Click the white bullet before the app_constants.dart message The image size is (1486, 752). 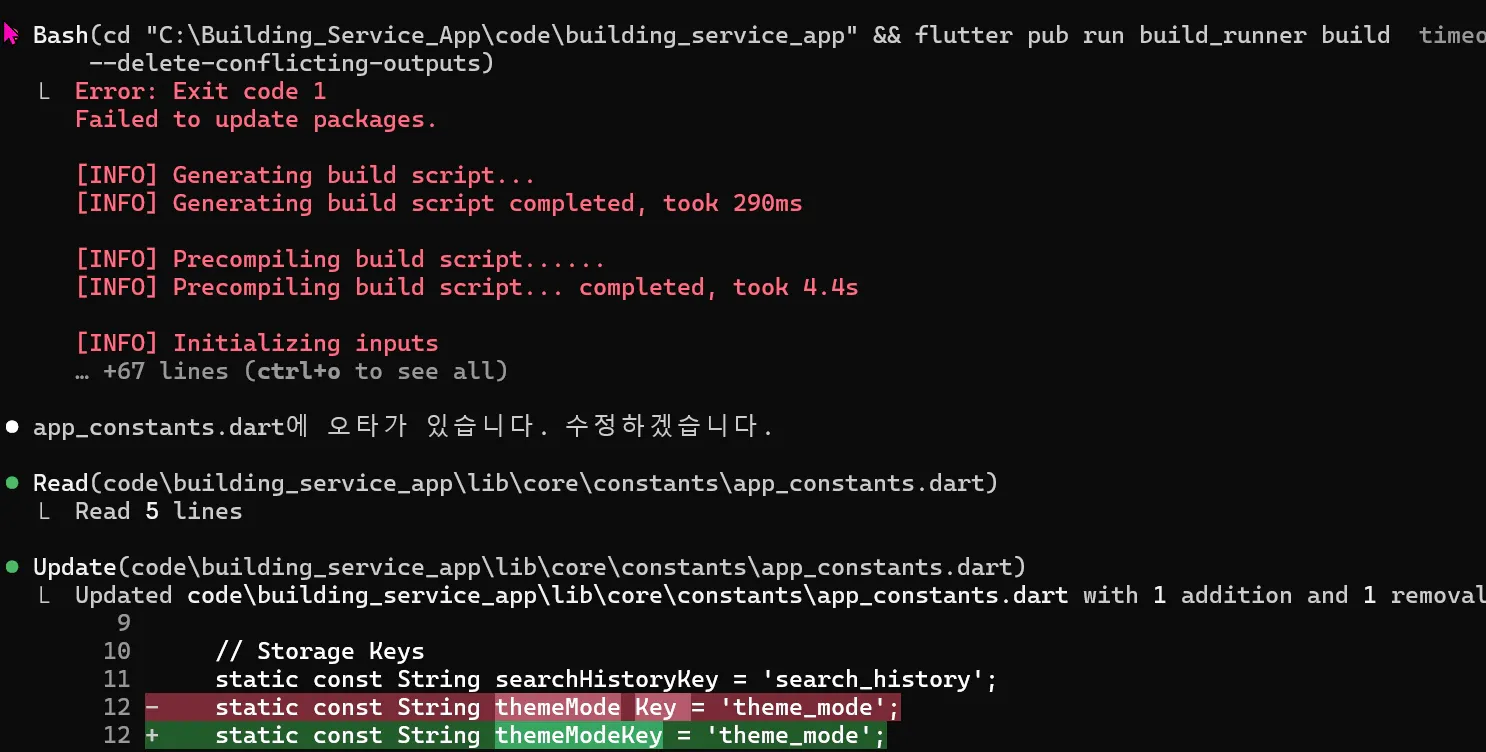12,427
